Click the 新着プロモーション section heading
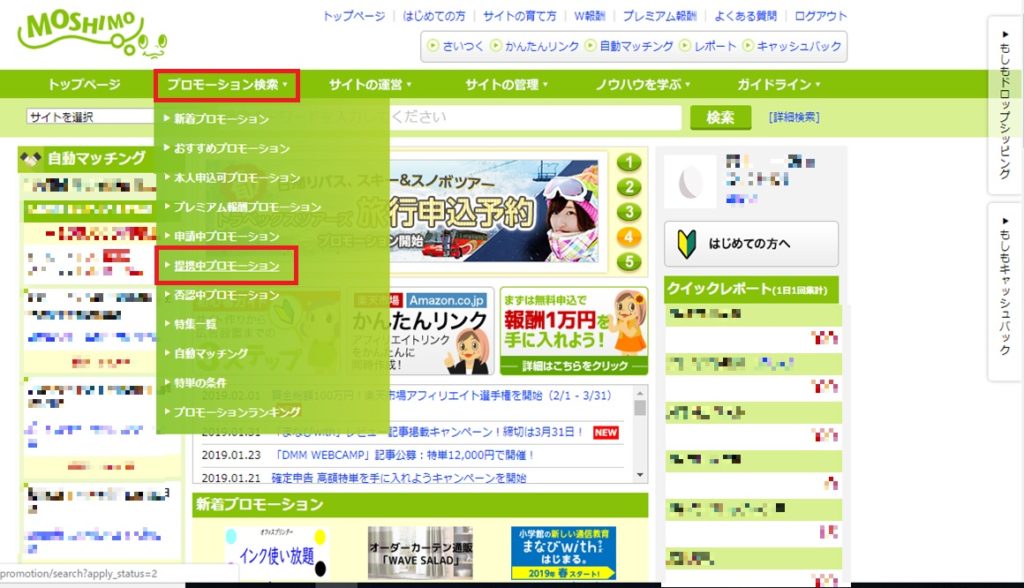Viewport: 1024px width, 588px height. point(420,505)
